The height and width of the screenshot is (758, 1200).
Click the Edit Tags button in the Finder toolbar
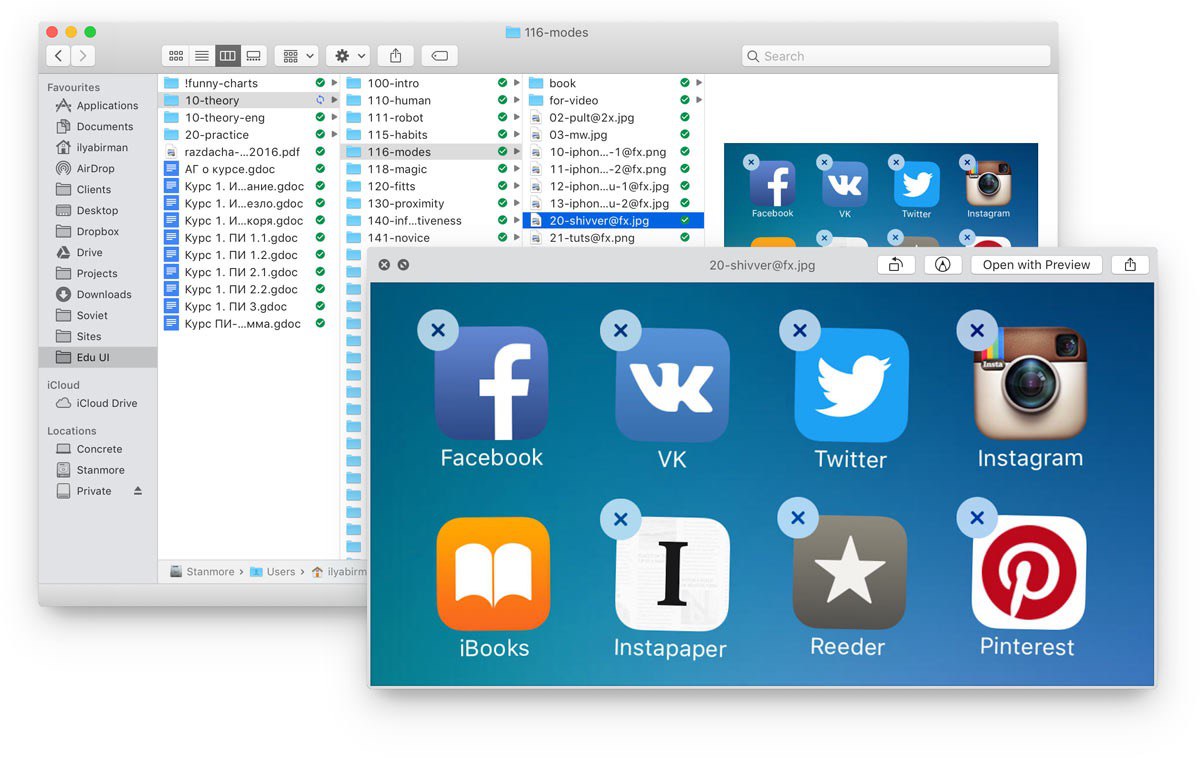point(439,56)
